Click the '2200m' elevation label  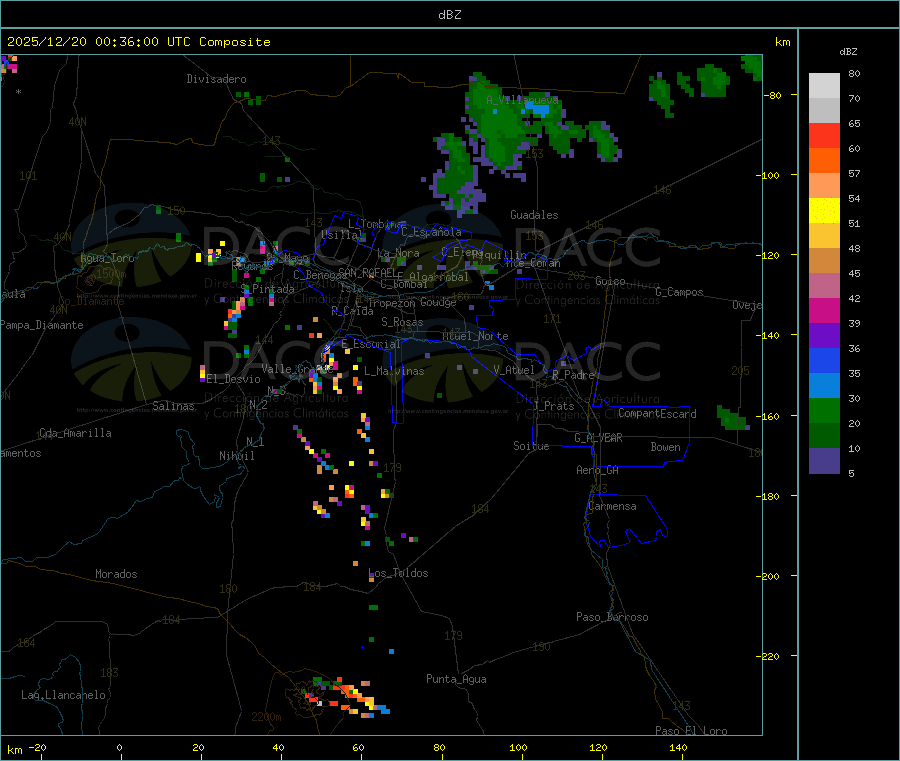coord(266,717)
